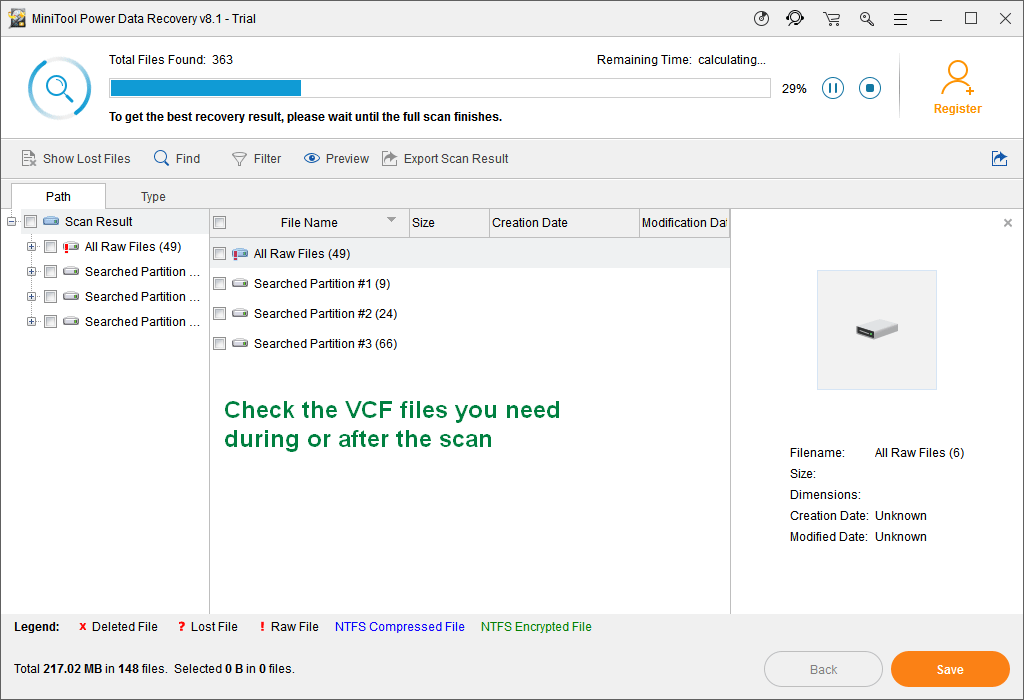
Task: Click the All Raw Files list drive icon
Action: (240, 253)
